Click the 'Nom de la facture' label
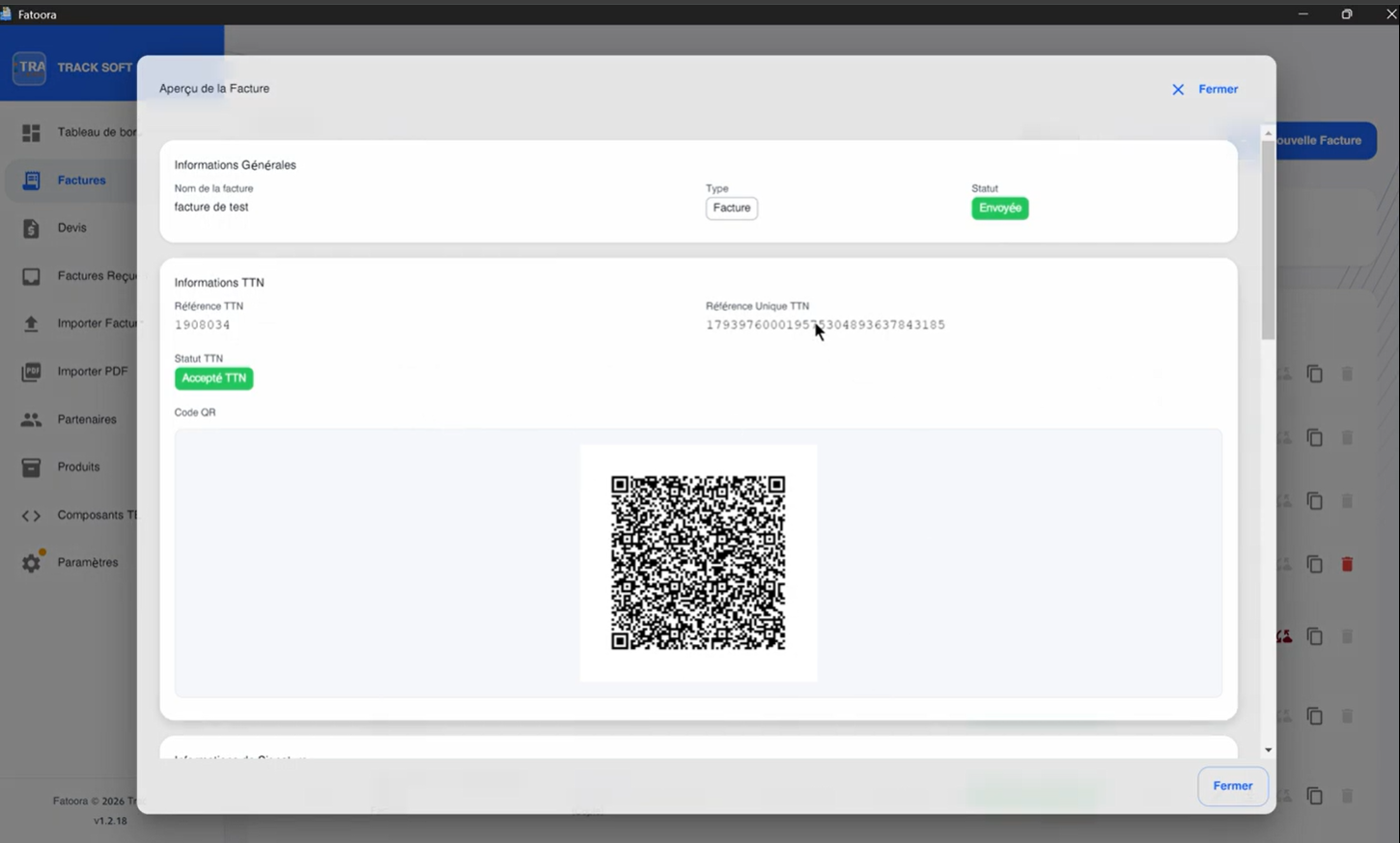Image resolution: width=1400 pixels, height=843 pixels. tap(213, 188)
